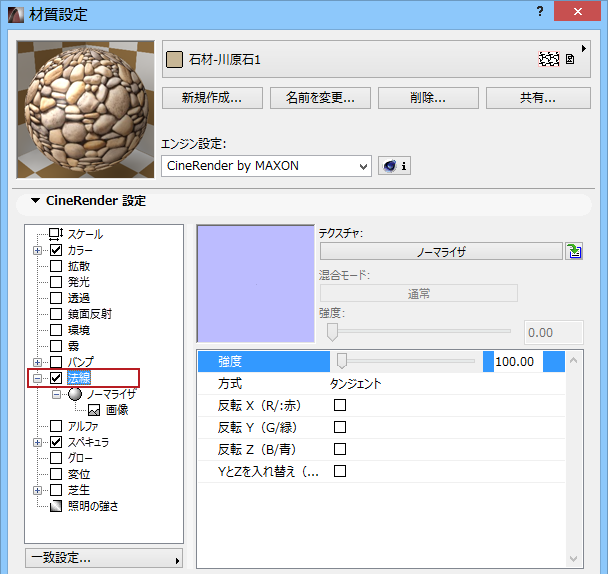Check the 反転 X (R/:赤) checkbox
This screenshot has height=574, width=608.
pos(340,405)
